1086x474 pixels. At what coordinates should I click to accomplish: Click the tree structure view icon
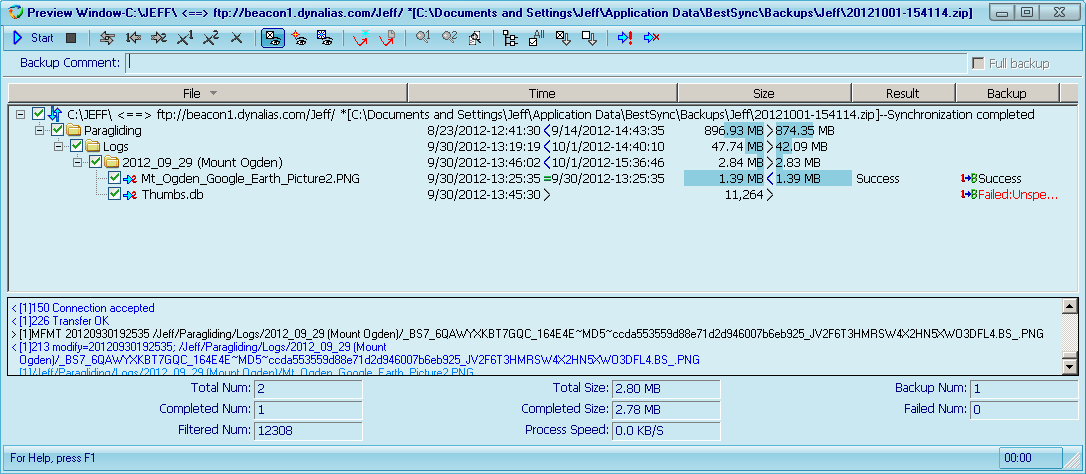(510, 38)
